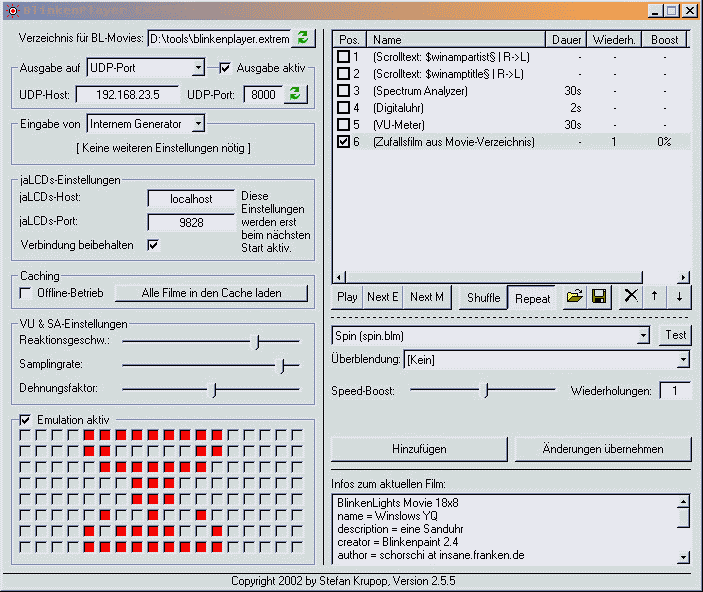
Task: Move entry down with the down arrow
Action: [x=679, y=296]
